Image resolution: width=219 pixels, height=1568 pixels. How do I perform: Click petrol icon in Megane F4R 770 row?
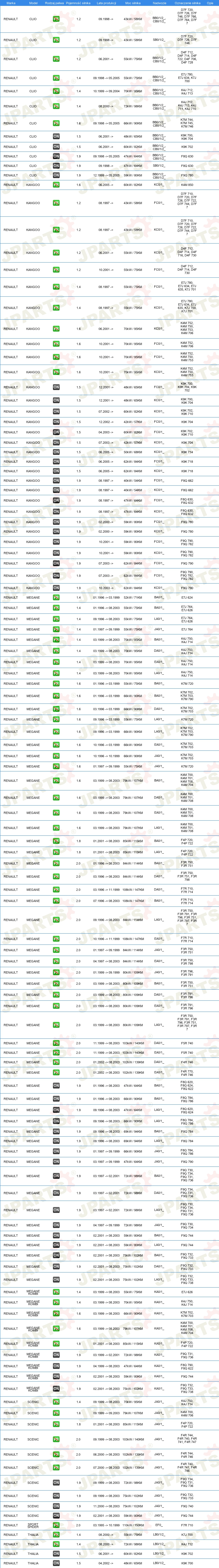pos(56,1073)
